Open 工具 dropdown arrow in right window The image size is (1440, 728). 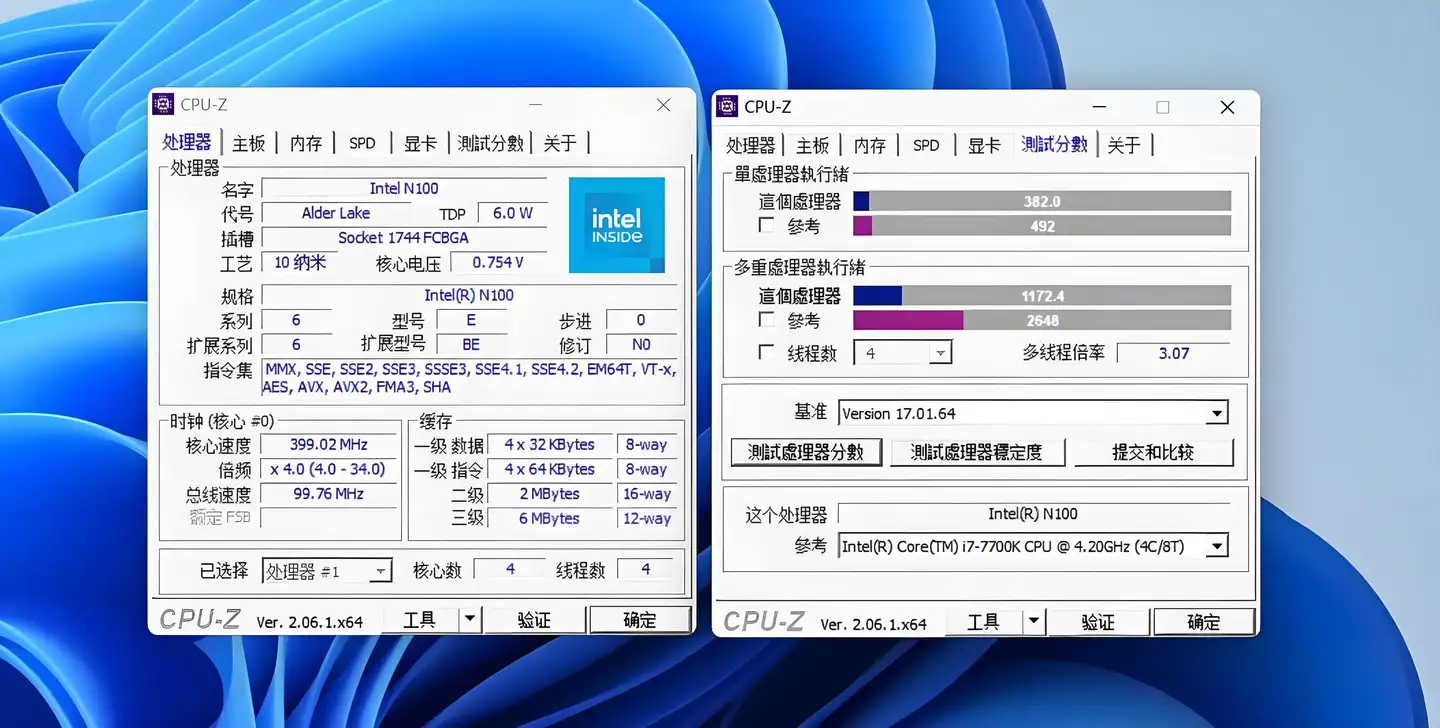pyautogui.click(x=1034, y=622)
